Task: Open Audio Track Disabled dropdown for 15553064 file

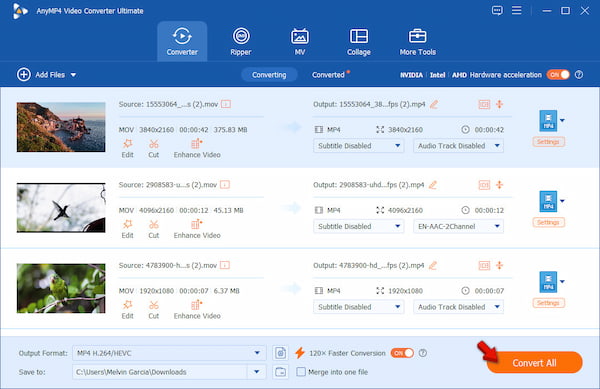Action: tap(458, 146)
